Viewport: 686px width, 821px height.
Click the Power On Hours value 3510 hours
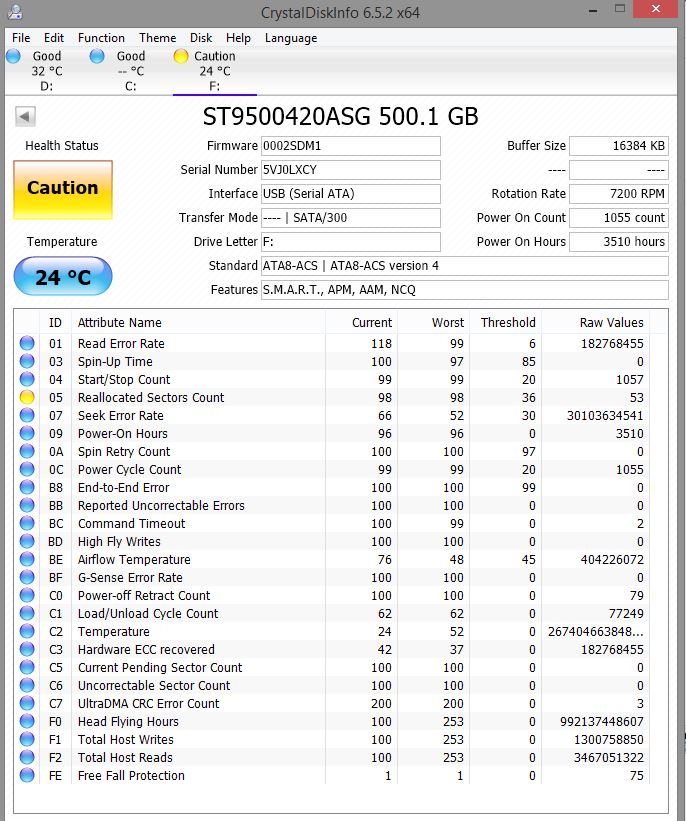tap(618, 242)
